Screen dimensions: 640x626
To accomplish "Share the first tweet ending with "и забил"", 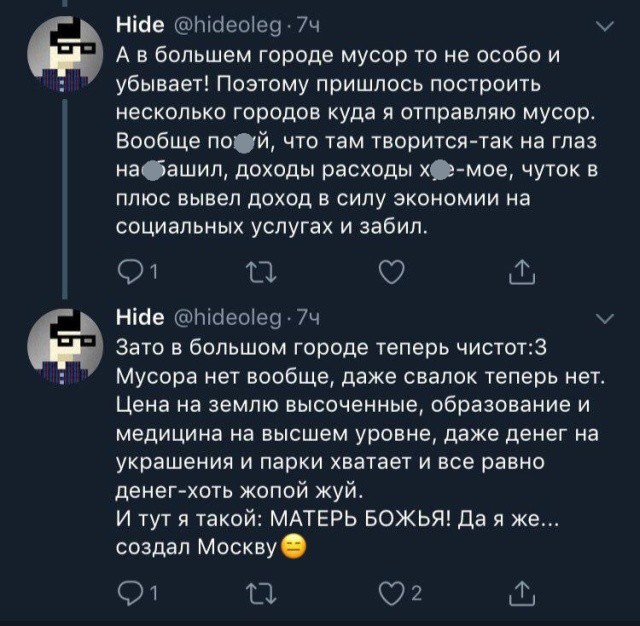I will point(524,269).
